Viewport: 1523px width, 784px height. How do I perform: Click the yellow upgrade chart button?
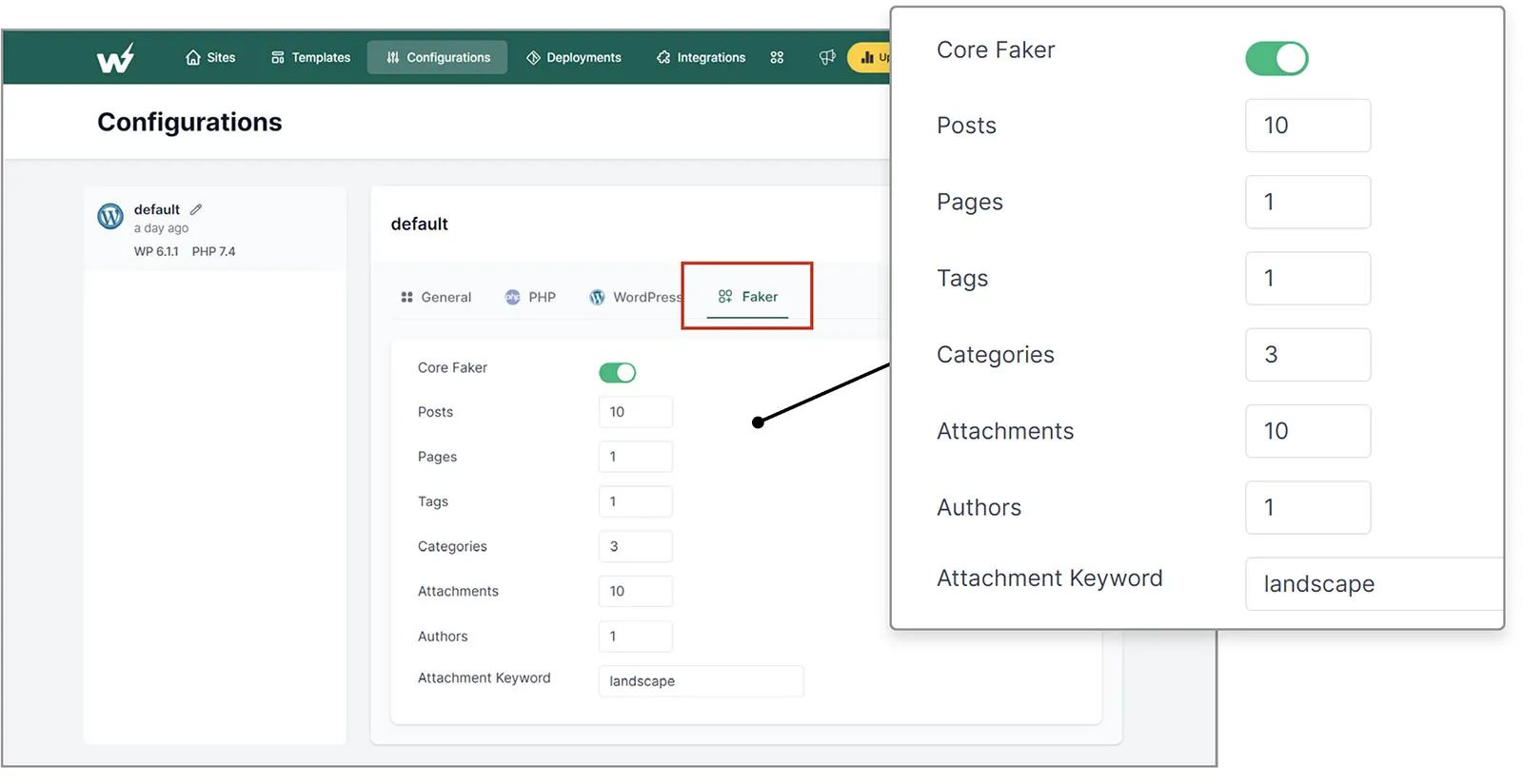click(x=870, y=58)
